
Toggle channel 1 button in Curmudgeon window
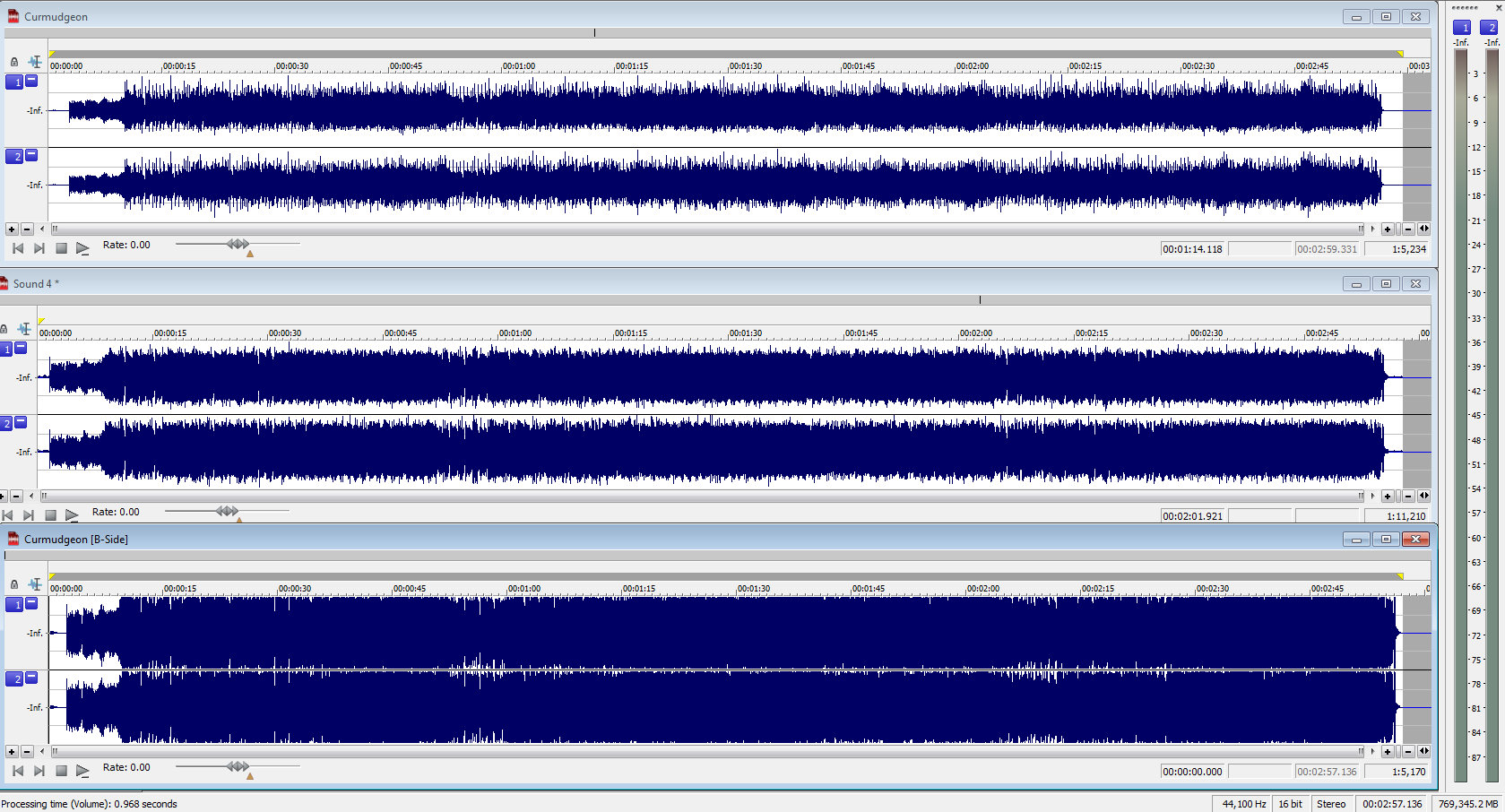click(14, 82)
